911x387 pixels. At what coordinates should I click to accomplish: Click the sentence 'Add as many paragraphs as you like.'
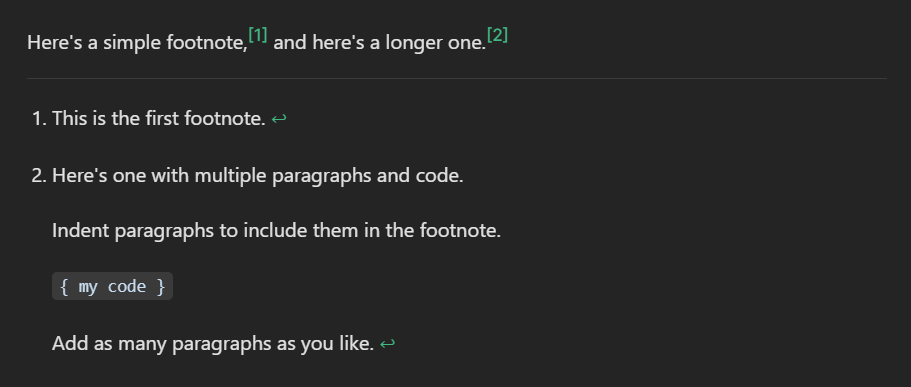(x=213, y=344)
